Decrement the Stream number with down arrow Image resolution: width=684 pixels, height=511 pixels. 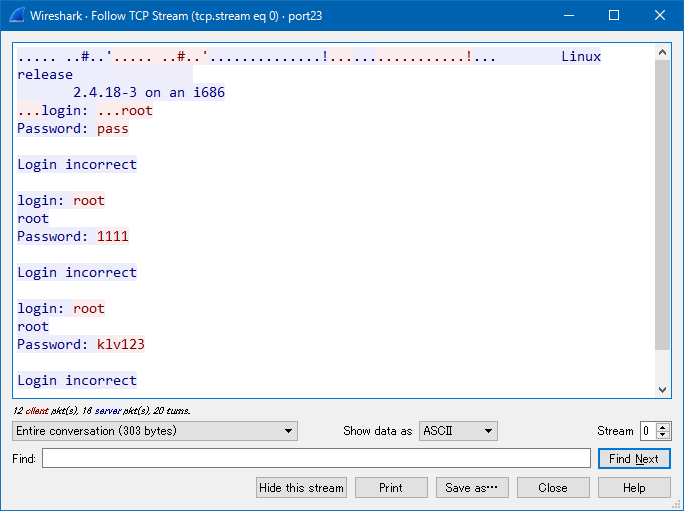tap(664, 436)
